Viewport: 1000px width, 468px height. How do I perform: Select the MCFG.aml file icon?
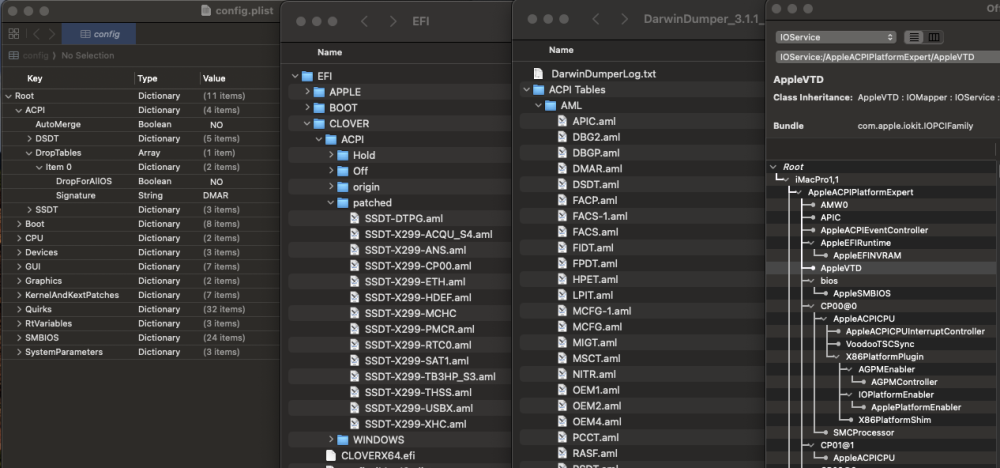pyautogui.click(x=562, y=326)
